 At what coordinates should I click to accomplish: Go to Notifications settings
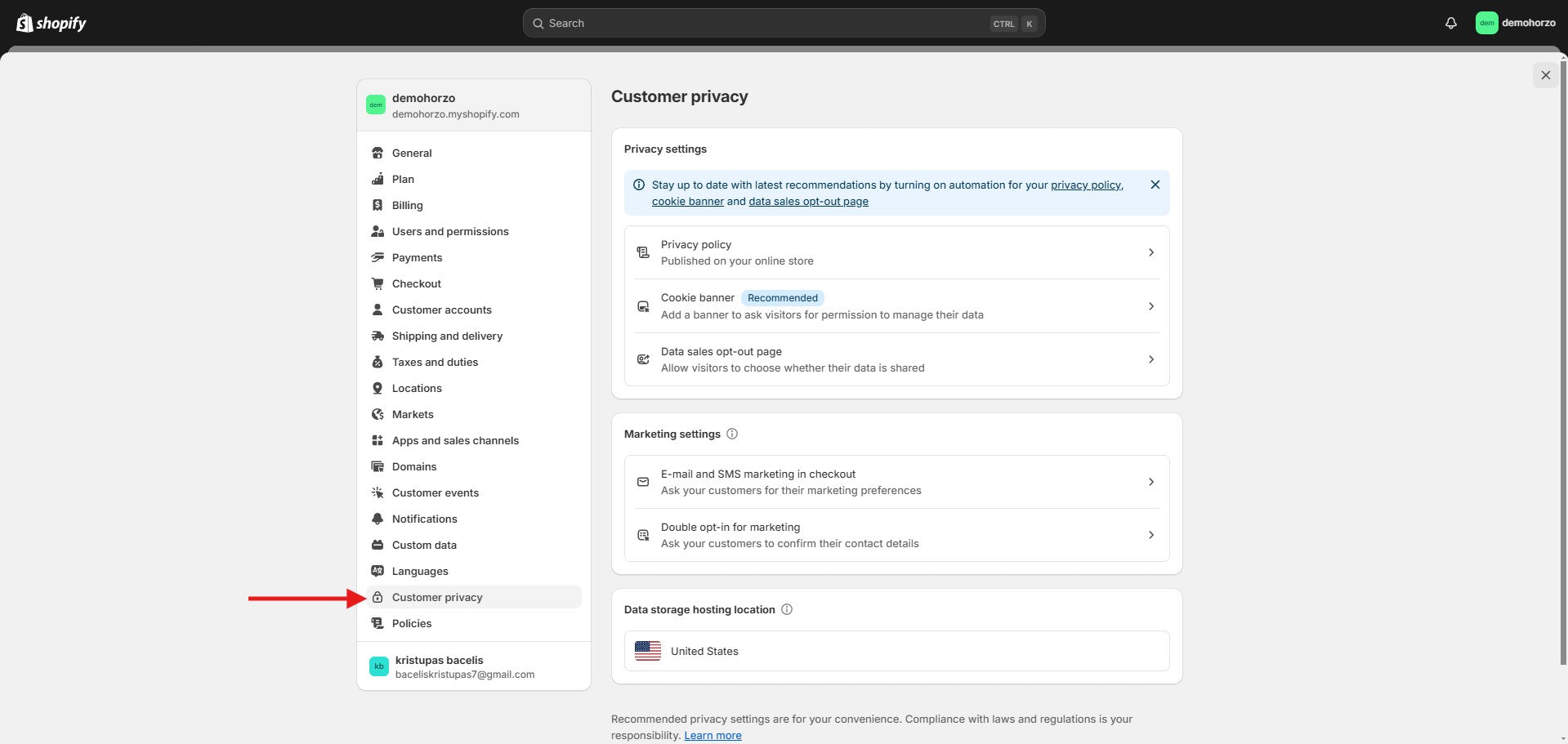point(424,519)
